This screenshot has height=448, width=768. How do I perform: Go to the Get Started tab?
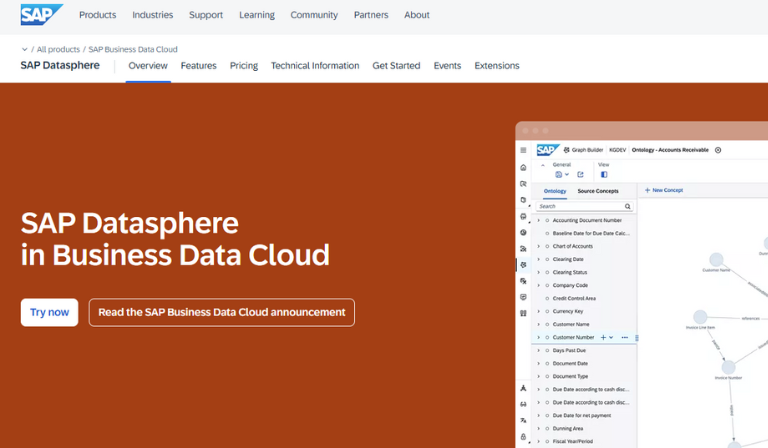click(x=396, y=66)
